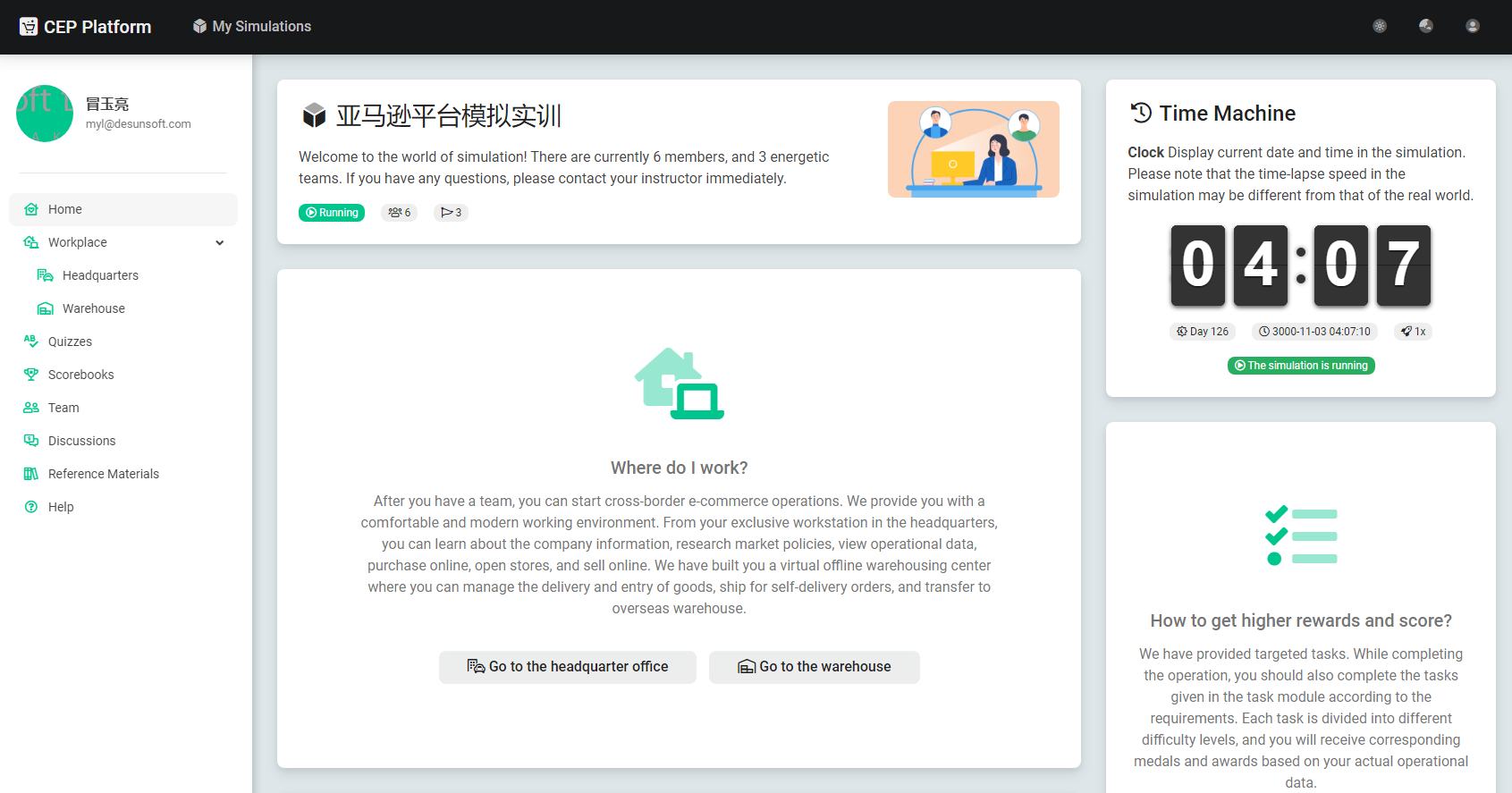
Task: Click the Team people icon
Action: point(31,408)
